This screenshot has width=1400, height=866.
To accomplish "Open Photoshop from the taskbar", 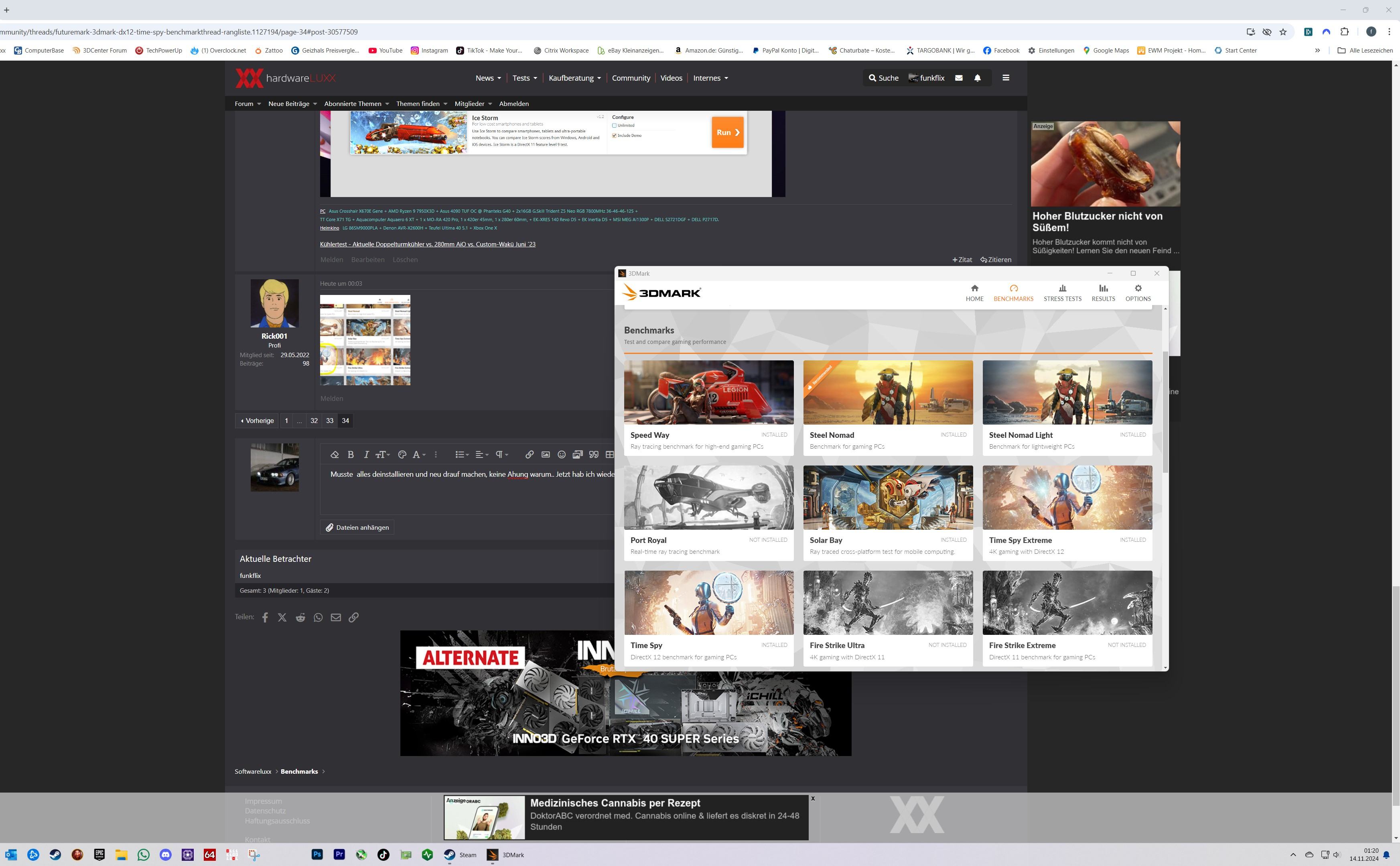I will click(x=317, y=854).
